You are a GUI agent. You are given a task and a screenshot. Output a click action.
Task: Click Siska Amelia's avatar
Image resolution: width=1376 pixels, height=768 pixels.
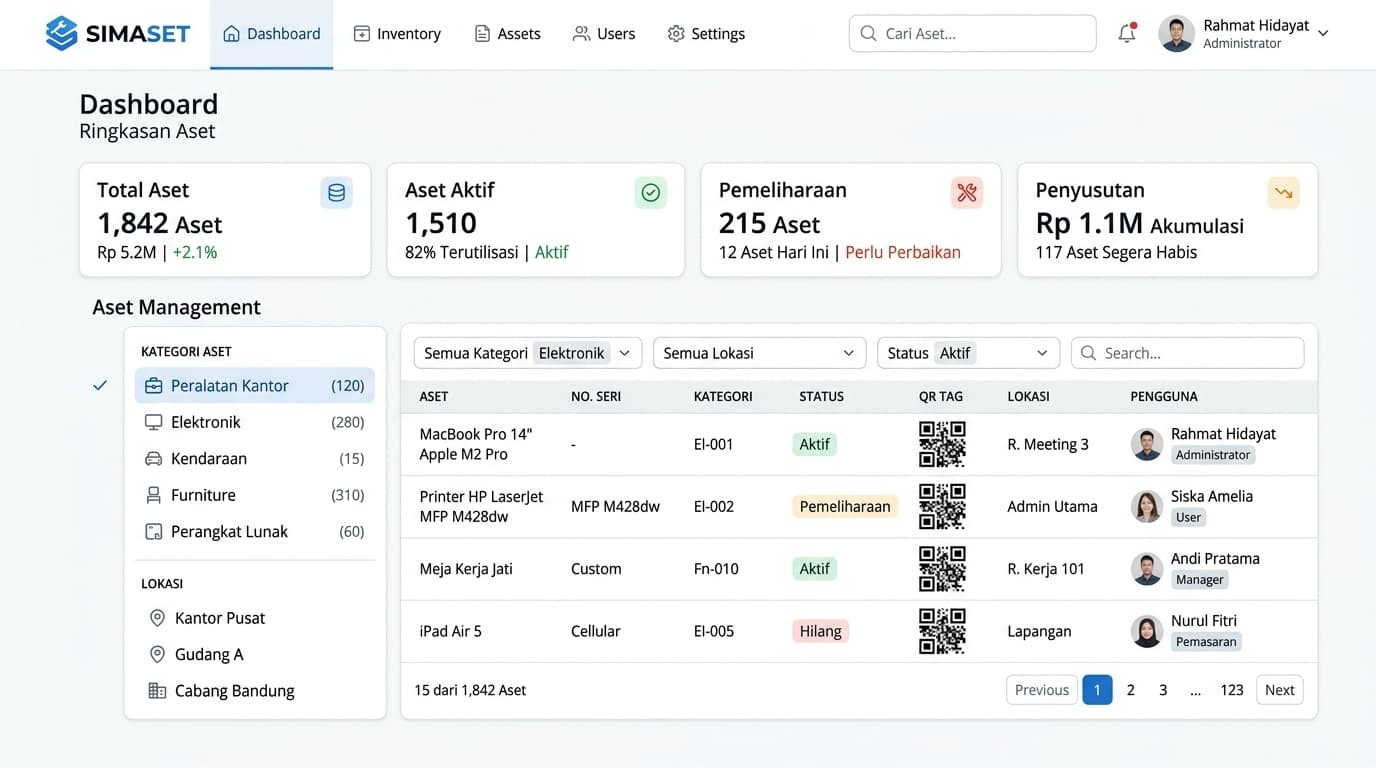[x=1147, y=506]
